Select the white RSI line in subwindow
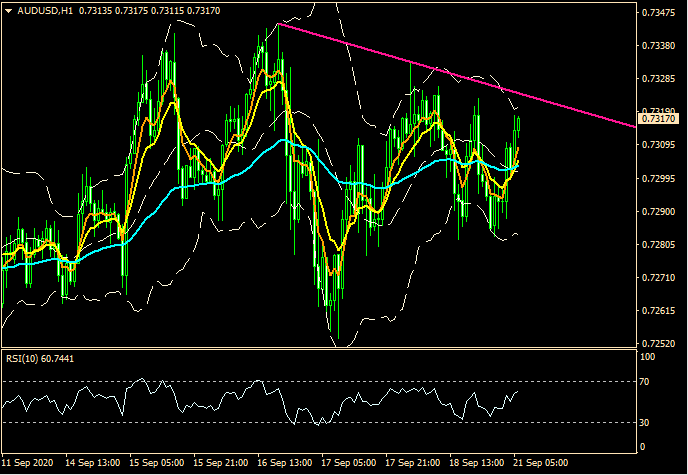 pos(300,412)
